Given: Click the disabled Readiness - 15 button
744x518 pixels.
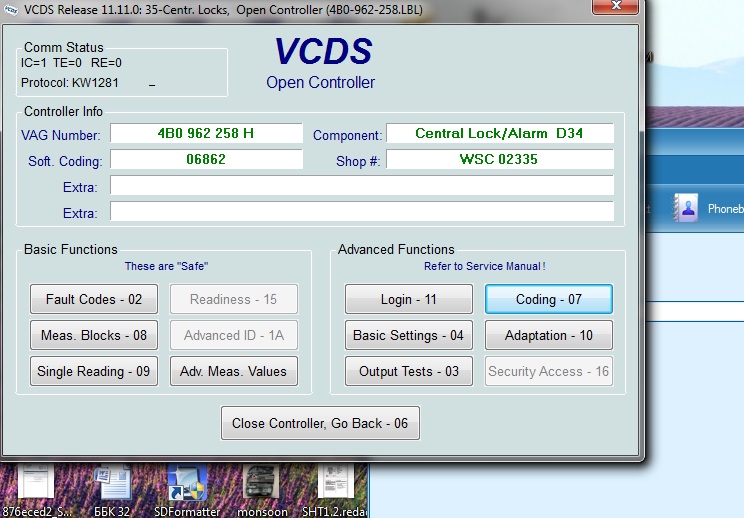Looking at the screenshot, I should (x=234, y=299).
